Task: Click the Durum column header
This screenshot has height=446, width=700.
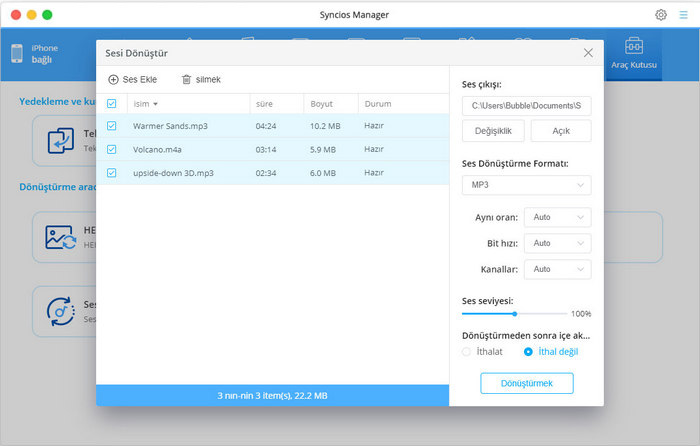Action: [x=378, y=104]
